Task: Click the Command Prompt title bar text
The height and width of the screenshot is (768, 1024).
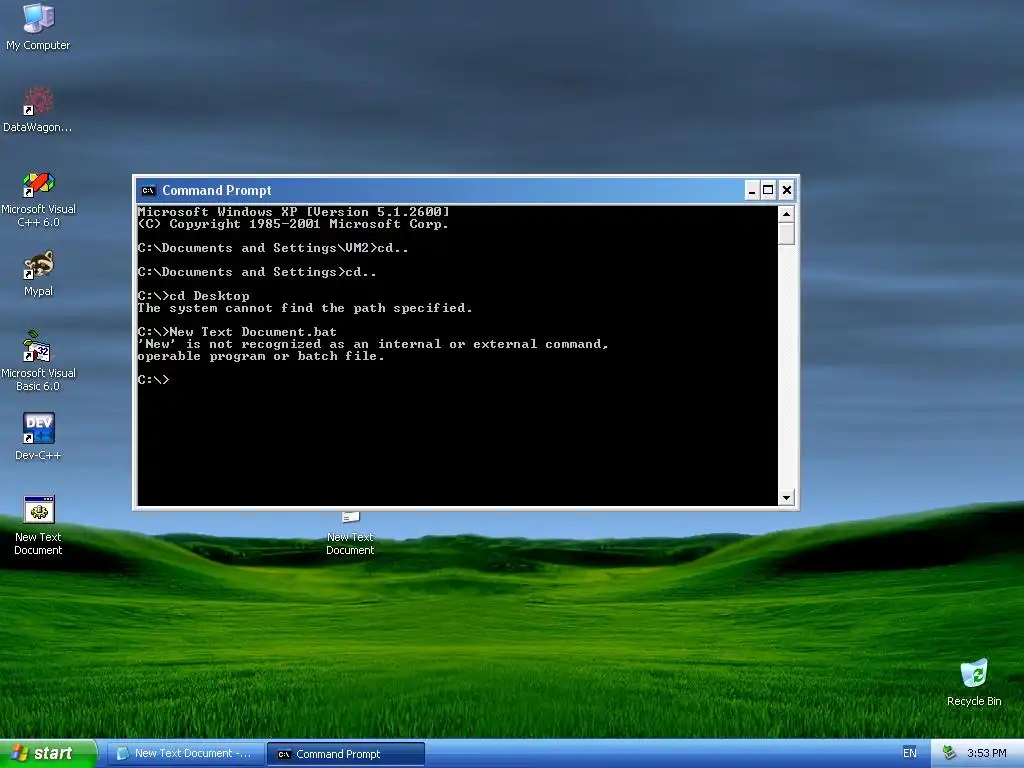Action: 217,191
